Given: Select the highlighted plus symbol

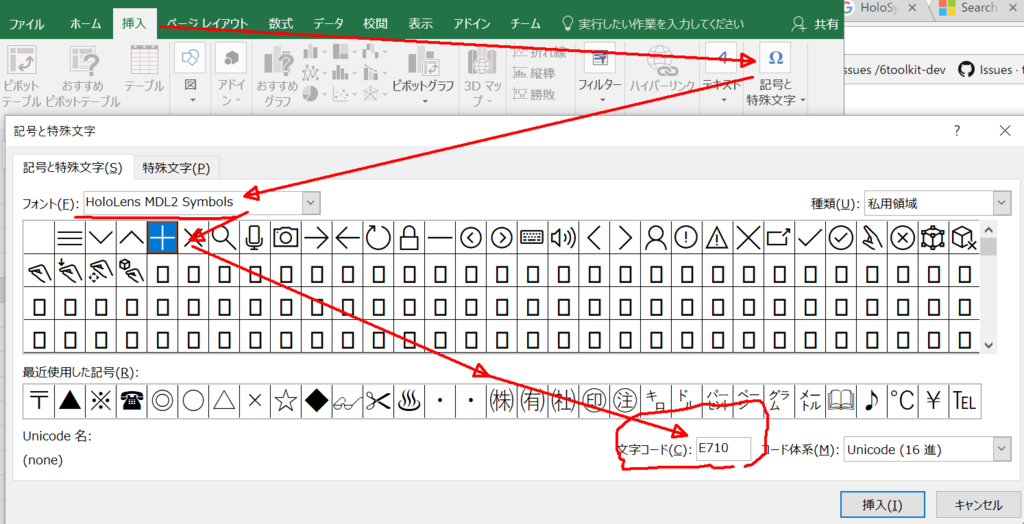Looking at the screenshot, I should (163, 238).
